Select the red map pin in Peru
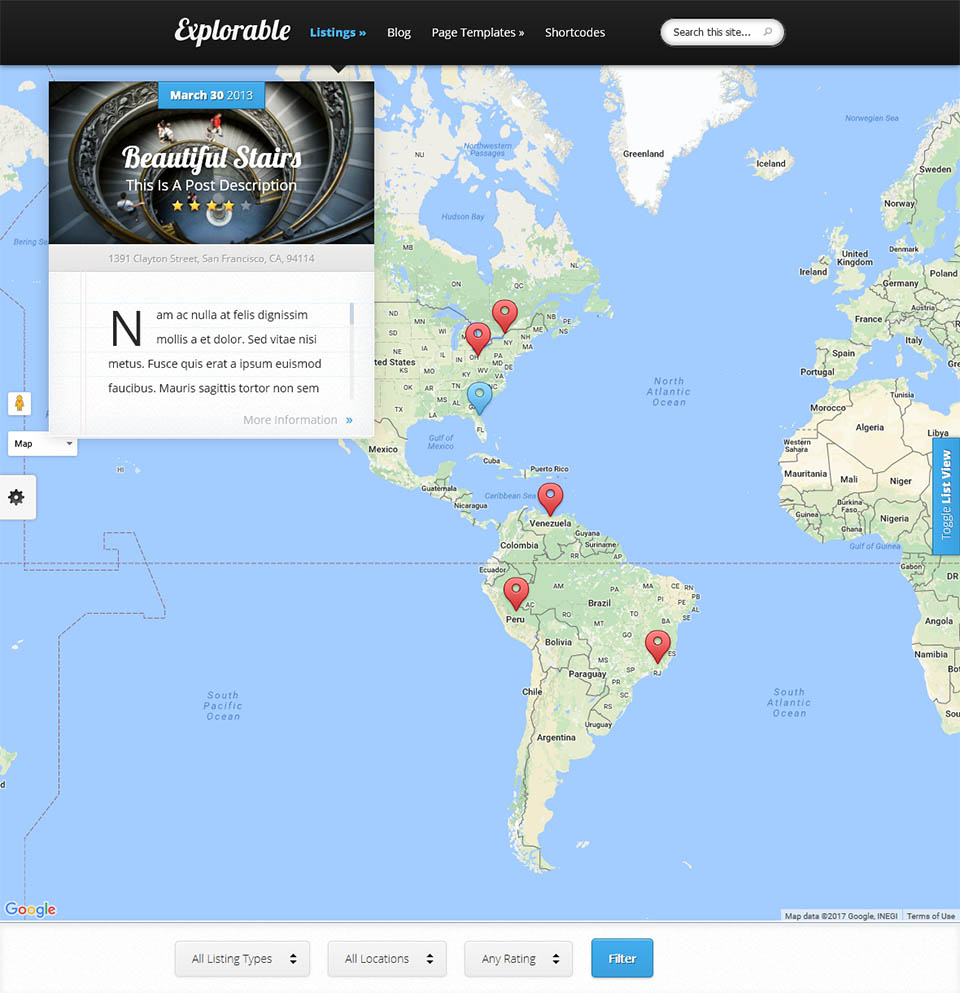Image resolution: width=960 pixels, height=993 pixels. click(516, 592)
